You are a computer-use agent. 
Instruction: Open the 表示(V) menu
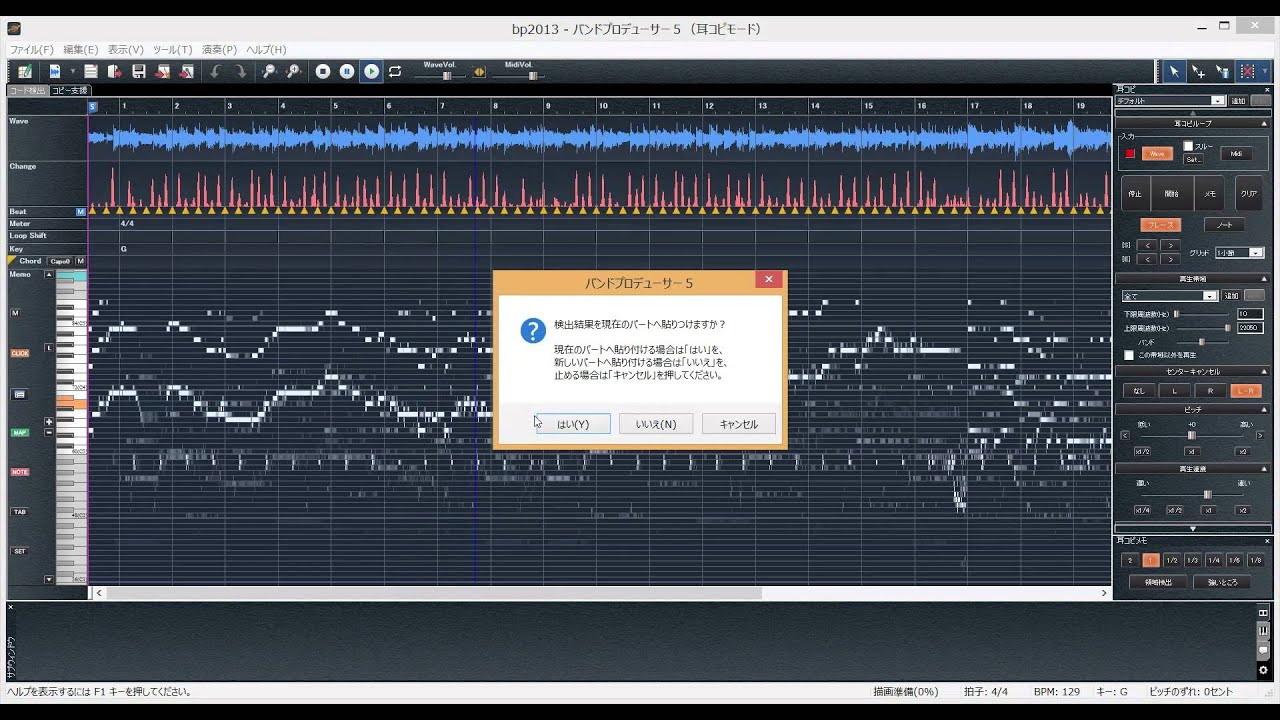pos(126,49)
